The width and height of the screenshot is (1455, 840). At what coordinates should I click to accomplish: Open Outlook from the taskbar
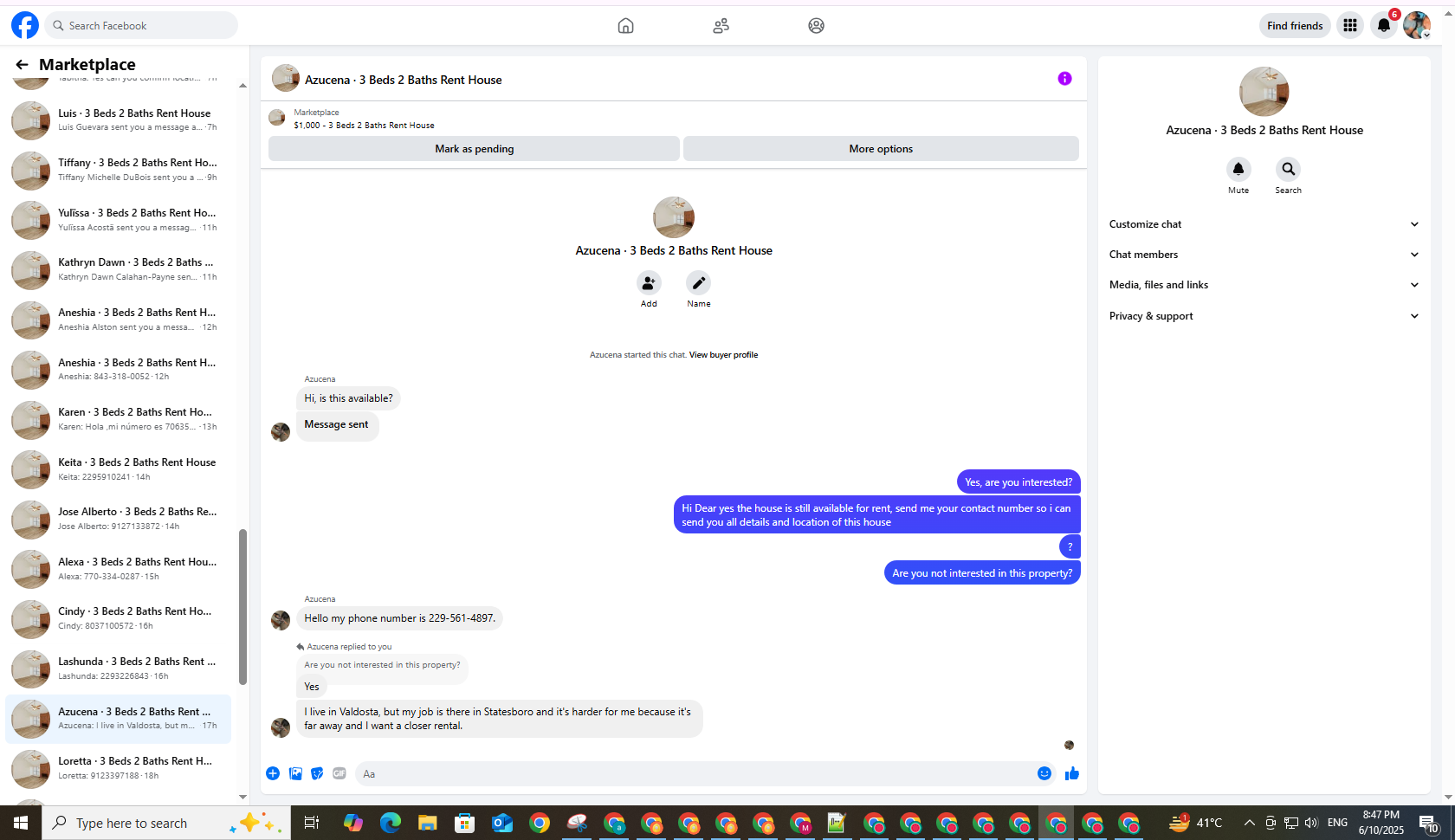(x=502, y=823)
